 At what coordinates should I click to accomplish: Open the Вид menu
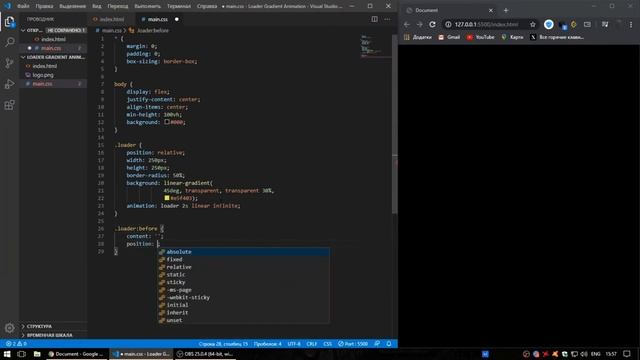tap(97, 6)
